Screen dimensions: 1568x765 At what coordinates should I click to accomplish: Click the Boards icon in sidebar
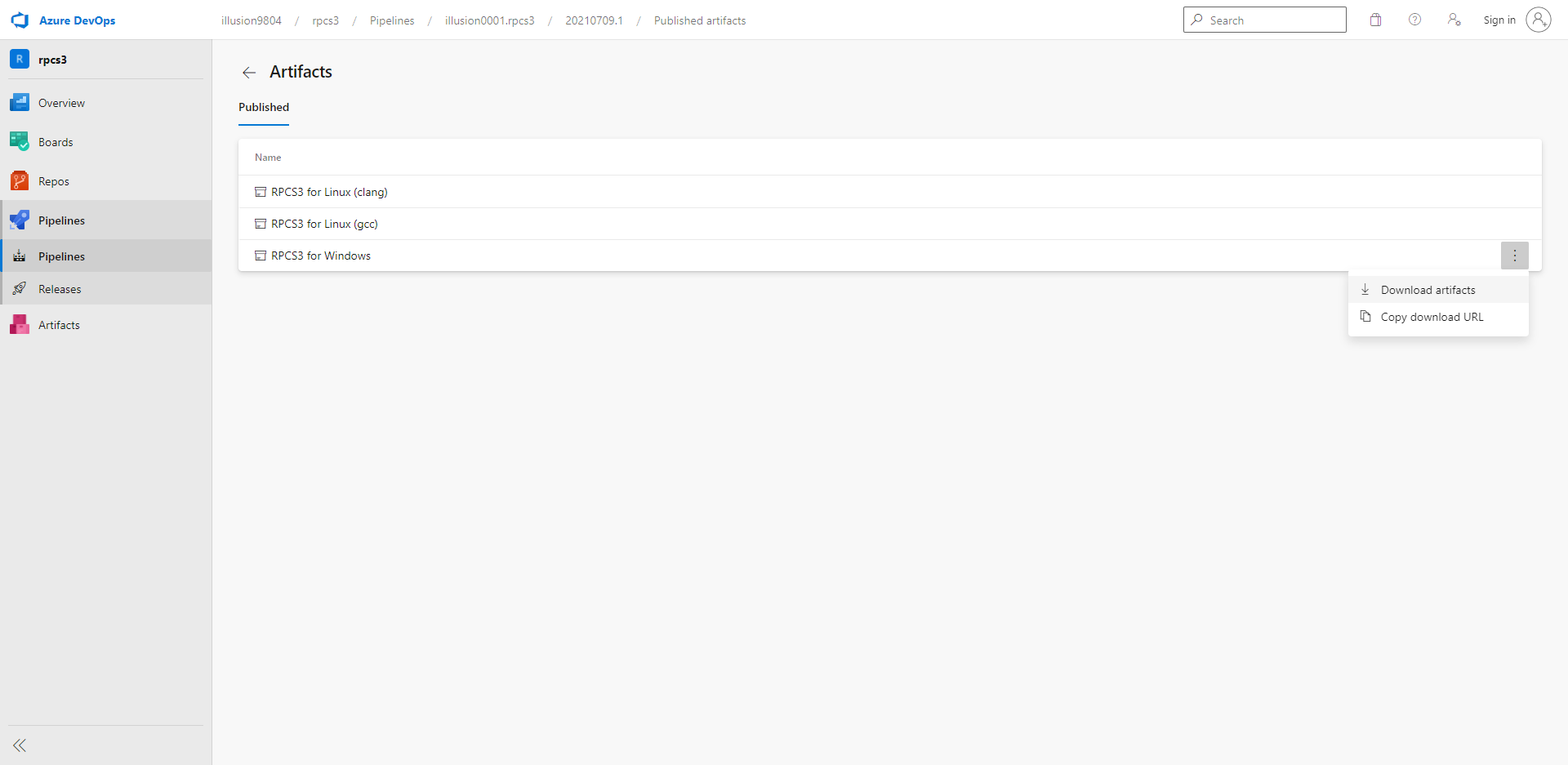click(20, 142)
